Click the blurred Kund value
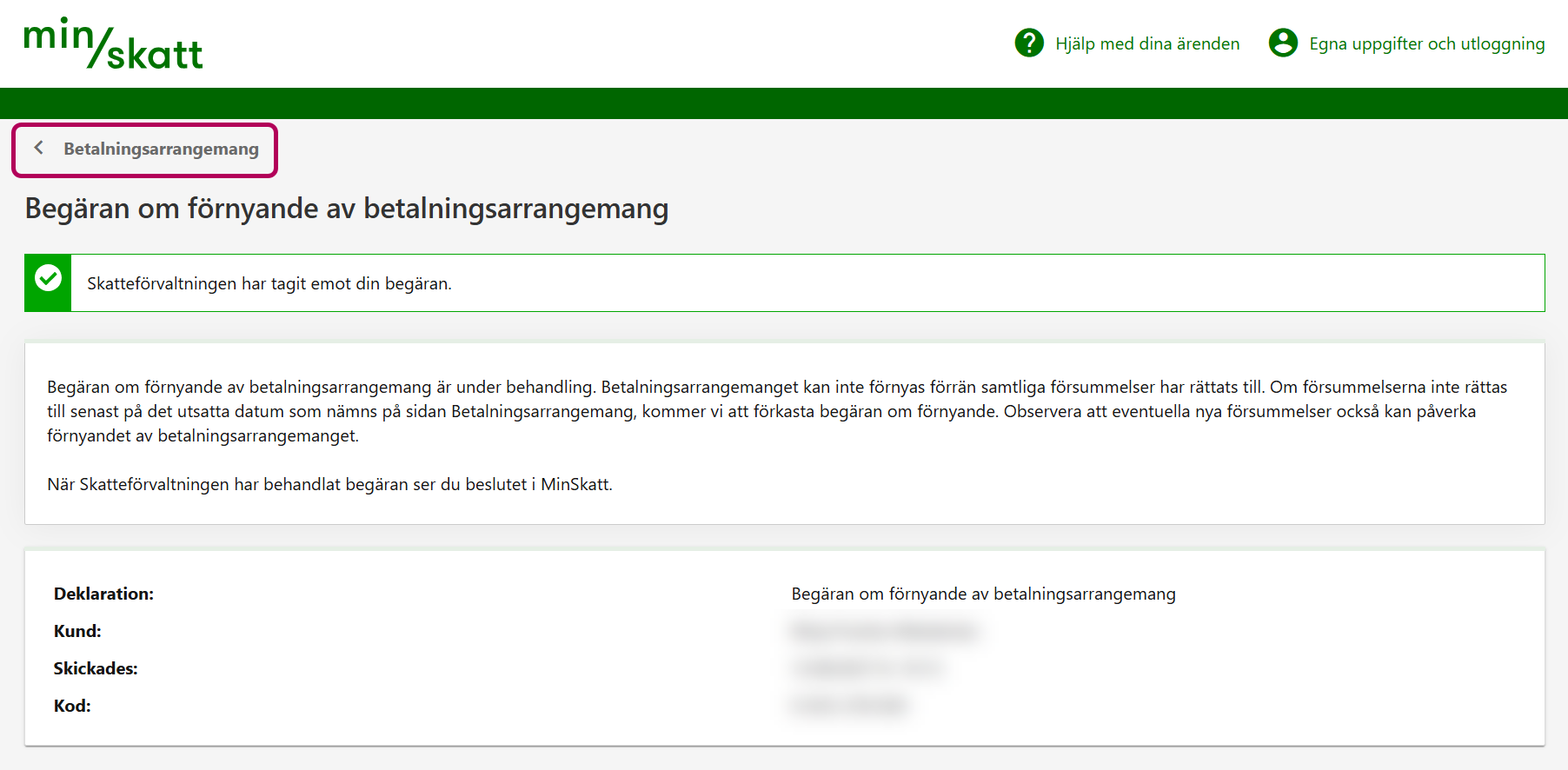This screenshot has height=770, width=1568. 884,631
